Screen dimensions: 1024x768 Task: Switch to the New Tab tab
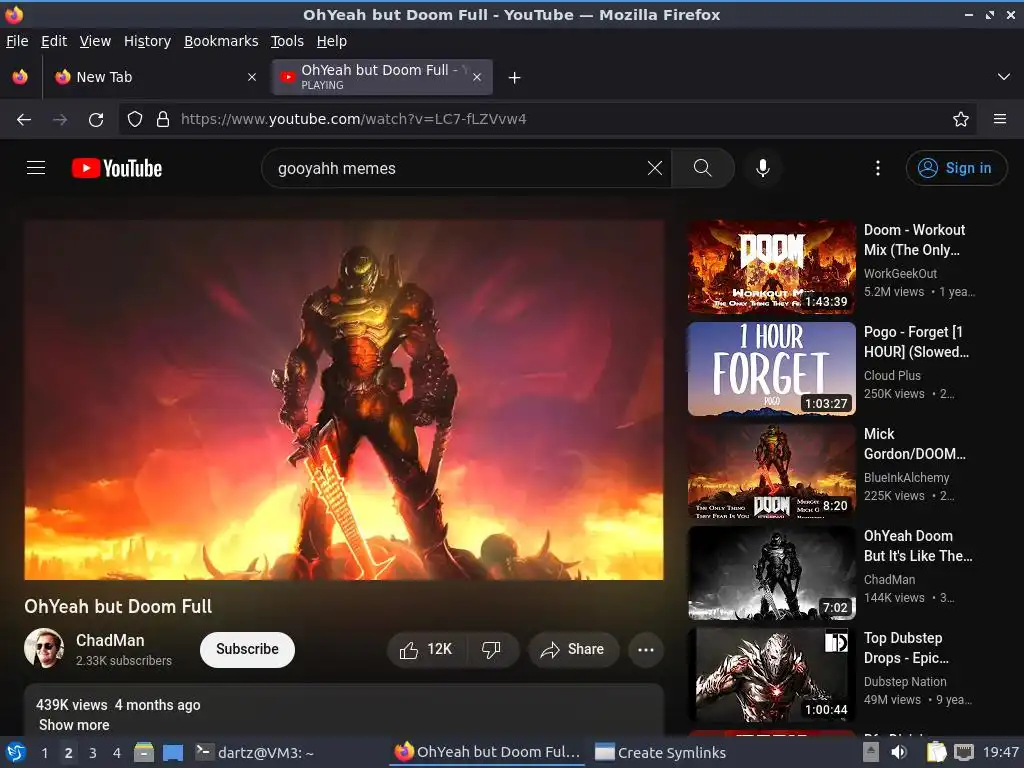156,77
